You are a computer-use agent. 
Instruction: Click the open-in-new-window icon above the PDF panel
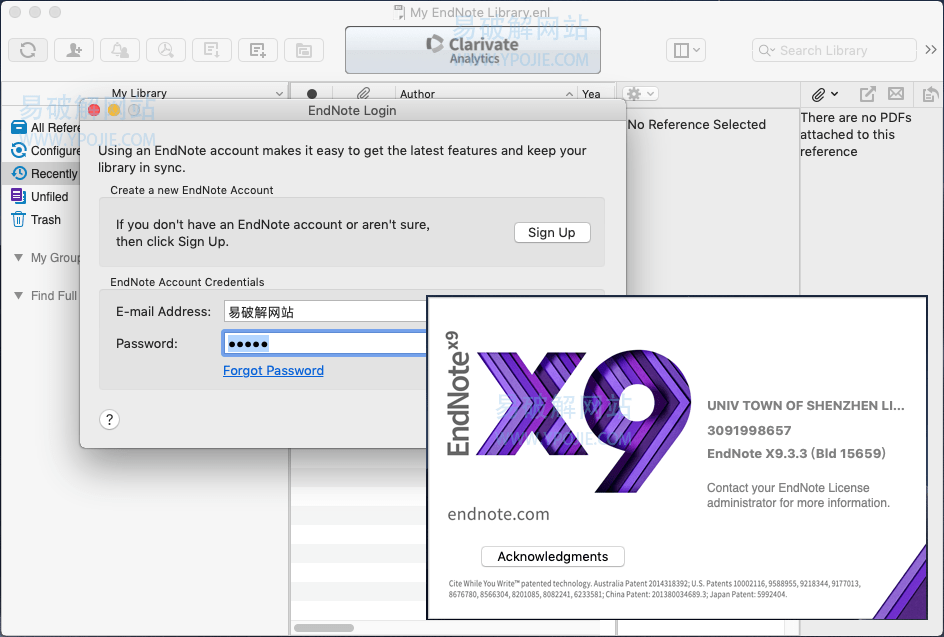(x=867, y=93)
